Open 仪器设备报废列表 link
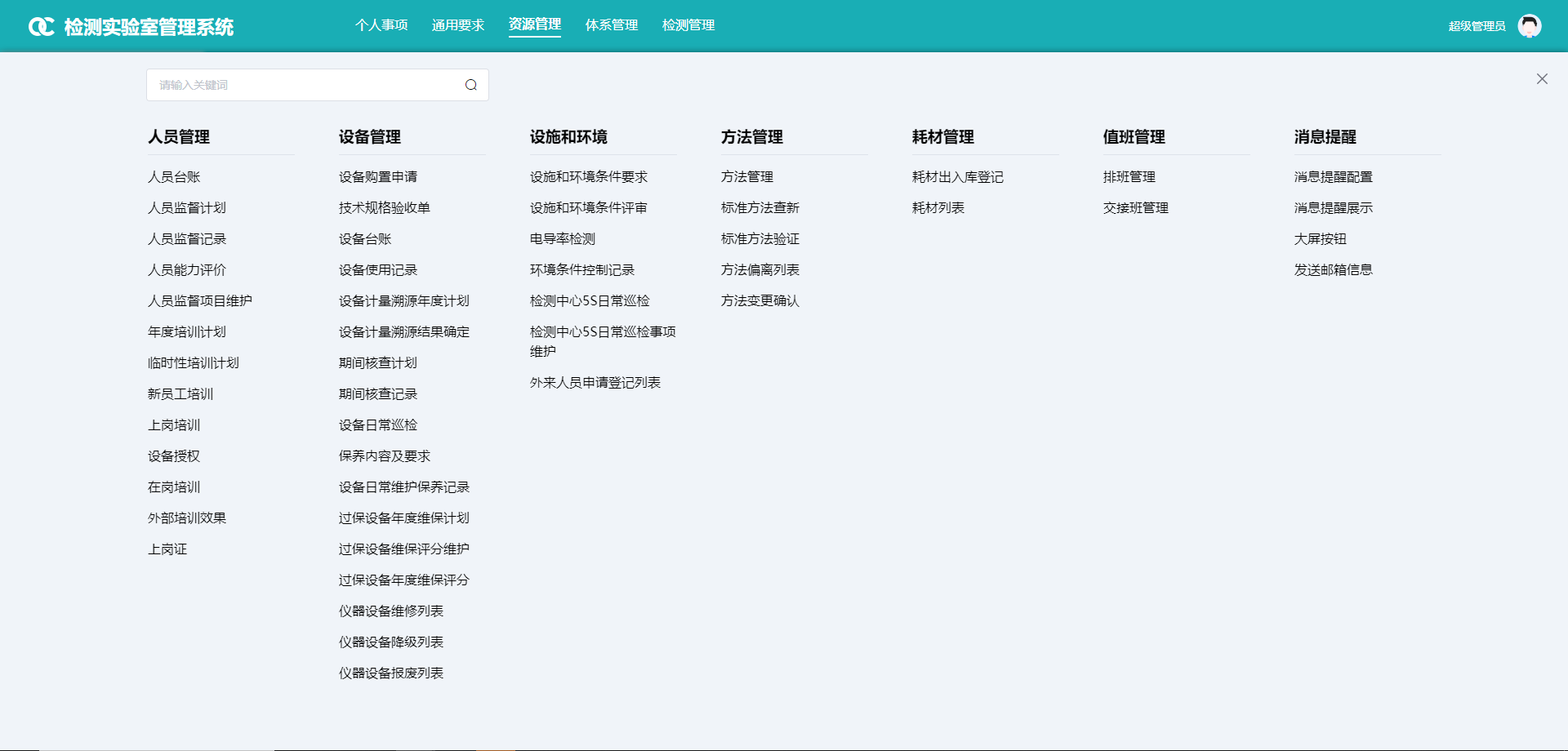The image size is (1568, 751). (391, 673)
